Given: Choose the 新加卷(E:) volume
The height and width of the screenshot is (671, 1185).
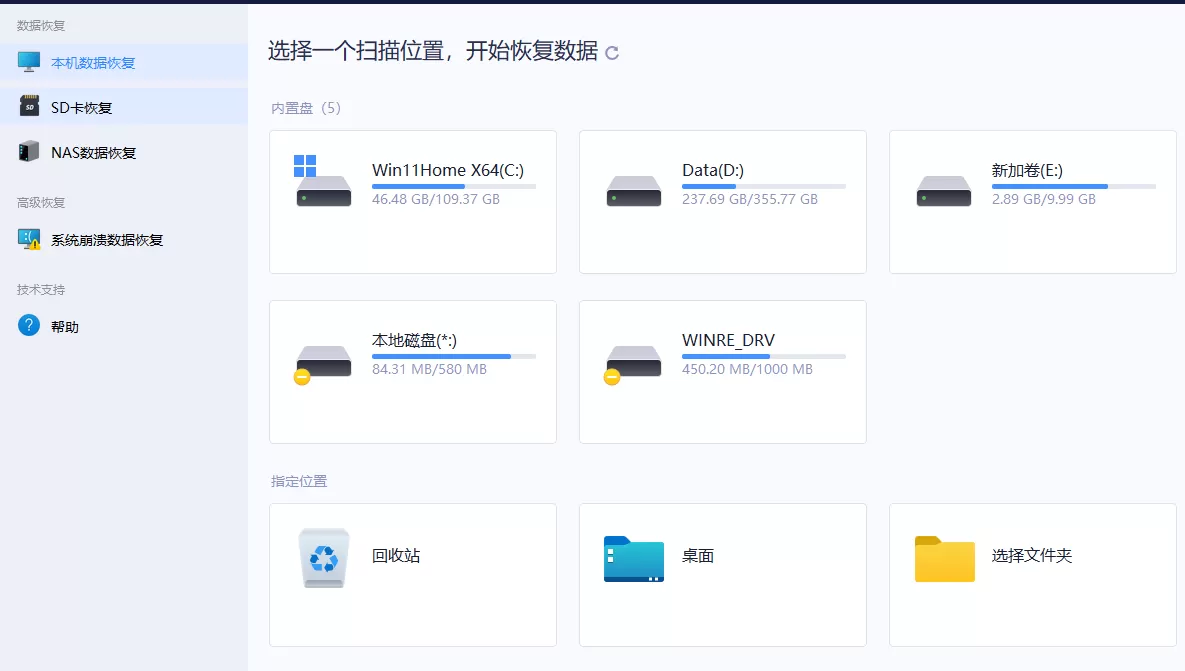Looking at the screenshot, I should (x=1032, y=200).
